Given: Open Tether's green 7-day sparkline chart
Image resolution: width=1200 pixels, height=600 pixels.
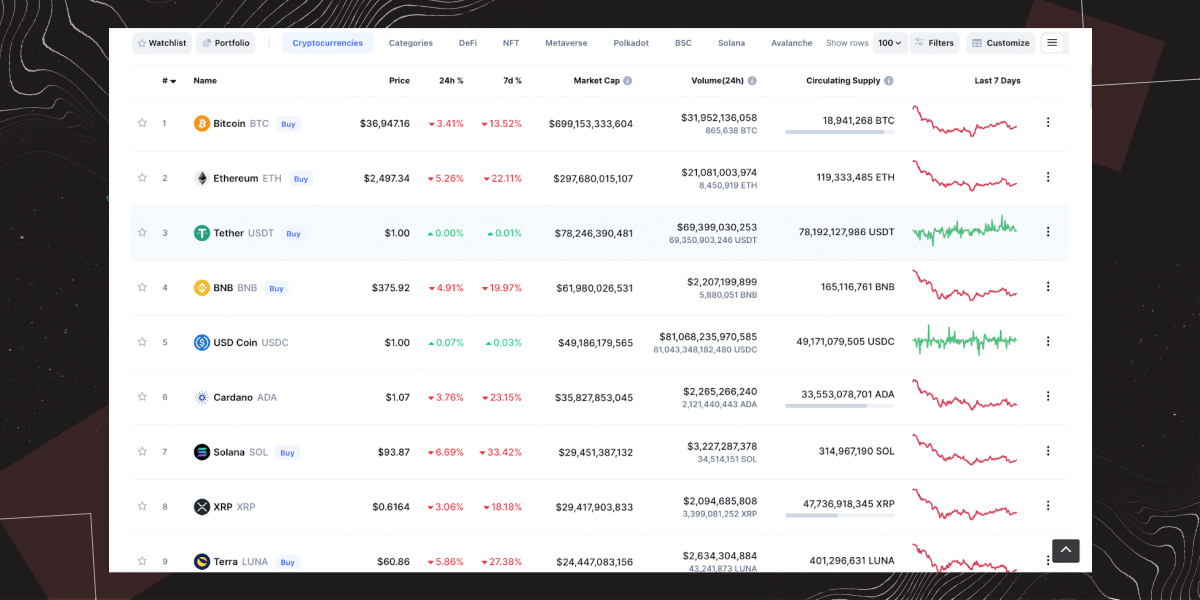Looking at the screenshot, I should (x=965, y=229).
